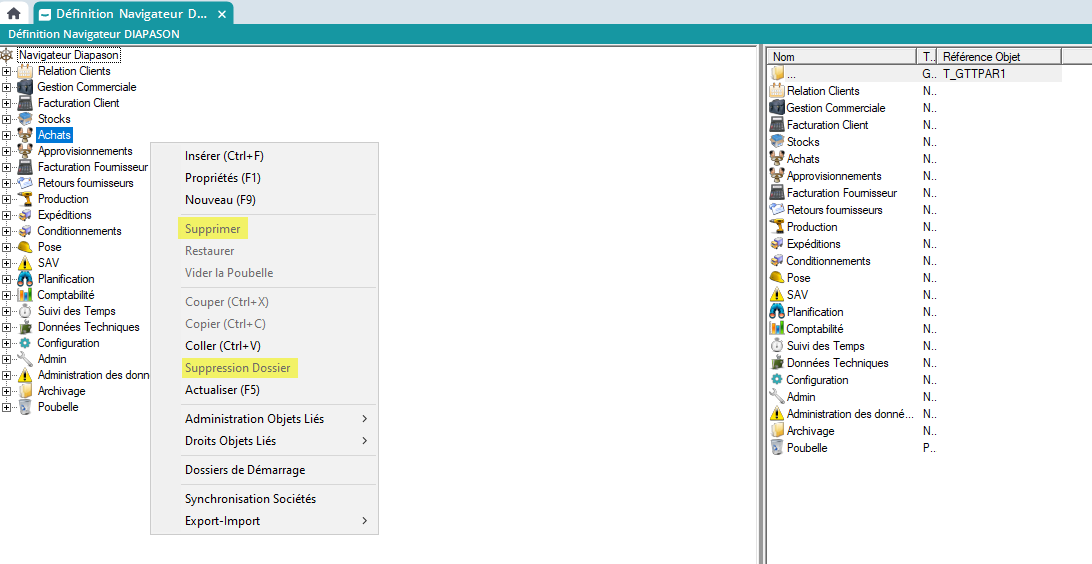Click the Pose helmet icon in right list

777,278
